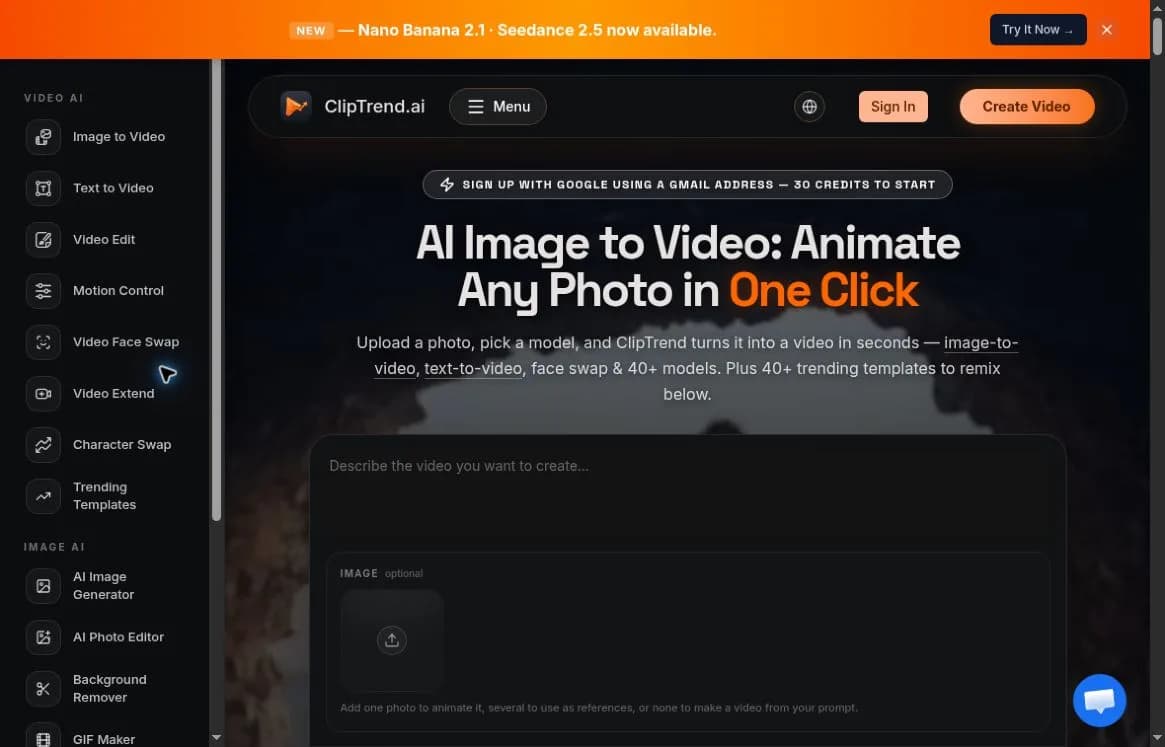Image resolution: width=1165 pixels, height=747 pixels.
Task: Click the 'One Click' orange headline text
Action: [823, 290]
